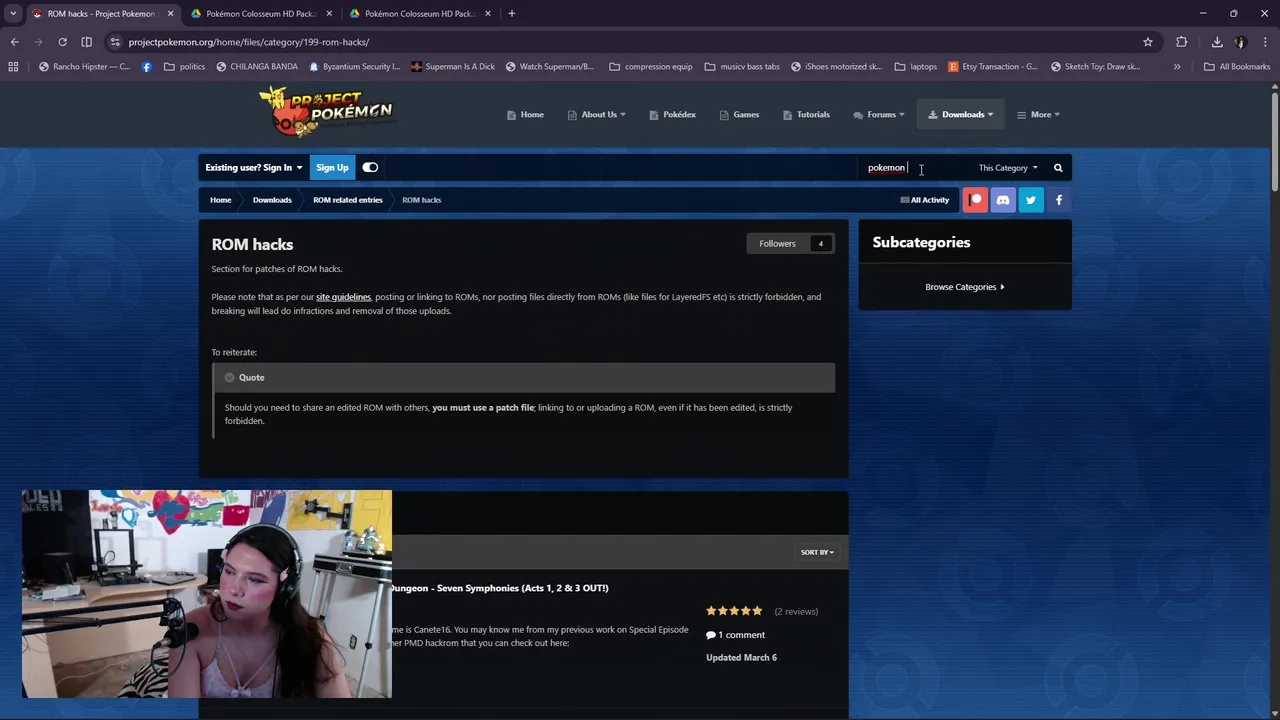
Task: Open the apps grid in bookmarks bar
Action: (x=13, y=67)
